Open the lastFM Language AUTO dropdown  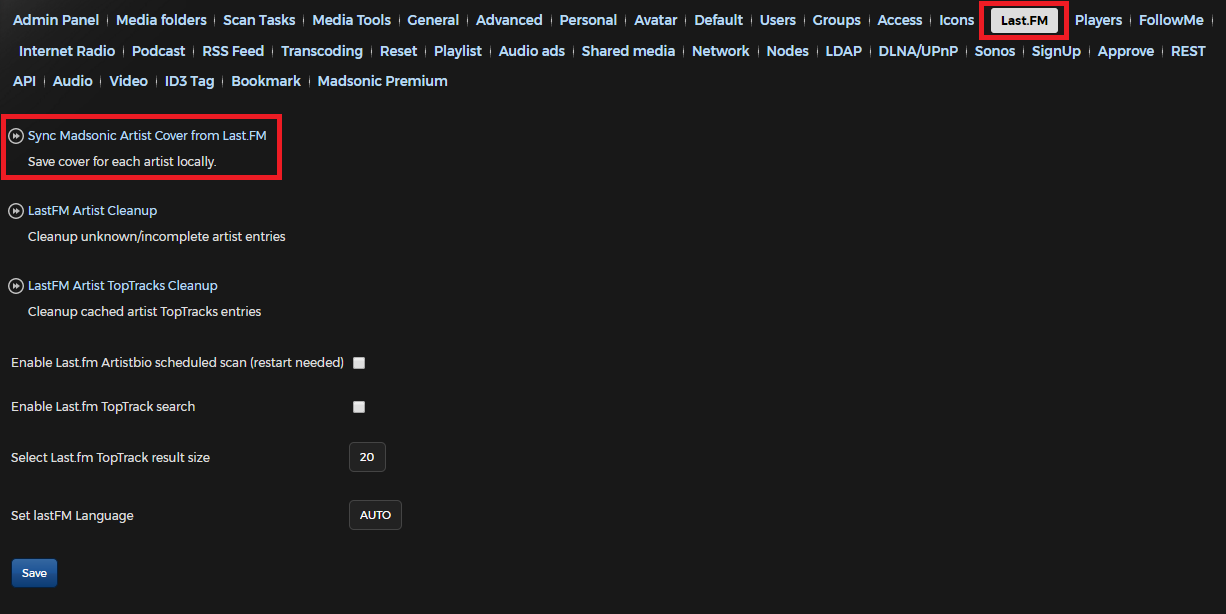click(375, 515)
